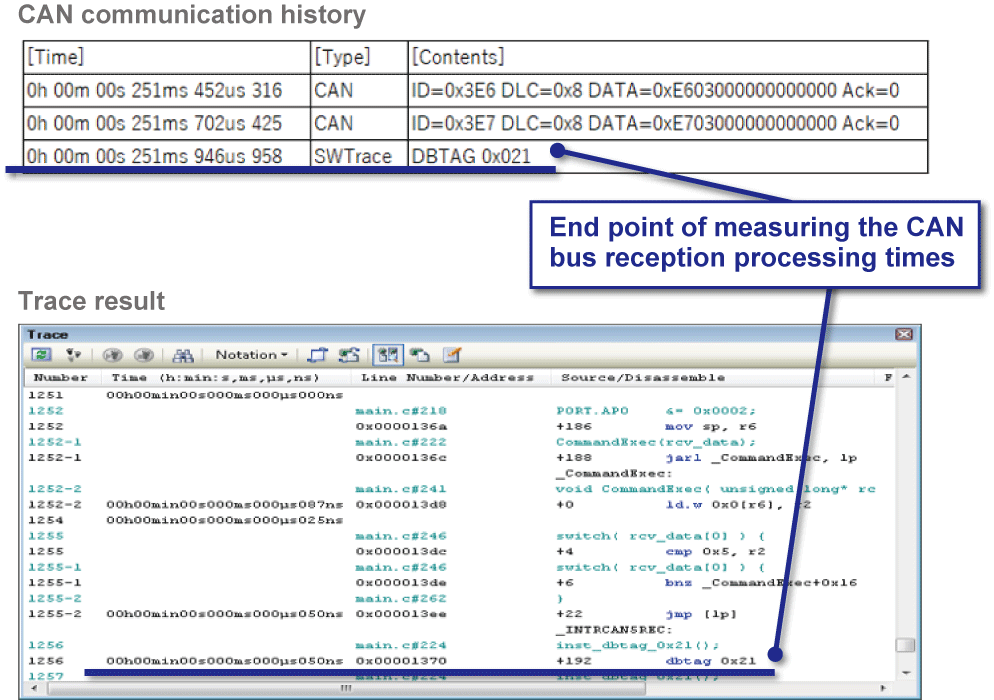Click the refresh icon in Trace toolbar
Viewport: 994px width, 700px height.
click(42, 355)
